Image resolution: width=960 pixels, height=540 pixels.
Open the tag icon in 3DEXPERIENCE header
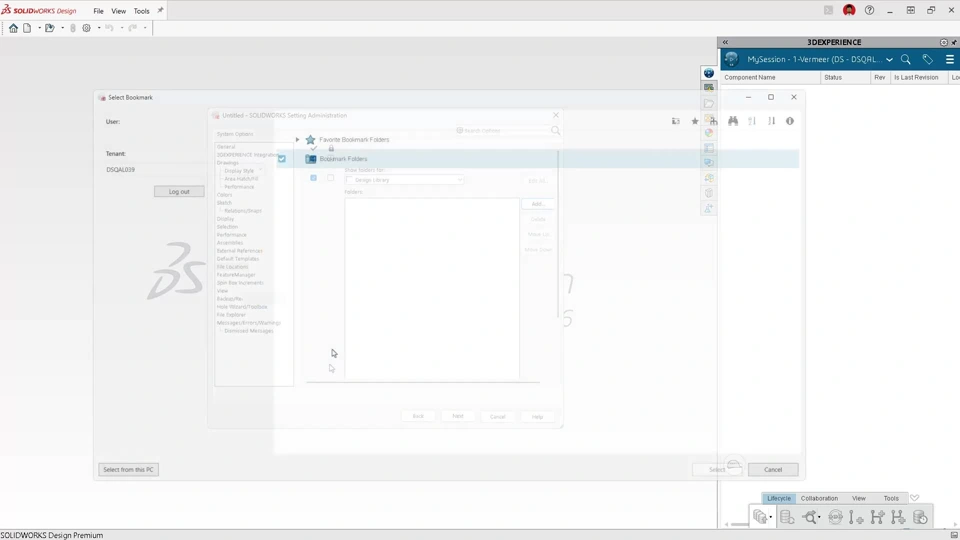pos(928,59)
